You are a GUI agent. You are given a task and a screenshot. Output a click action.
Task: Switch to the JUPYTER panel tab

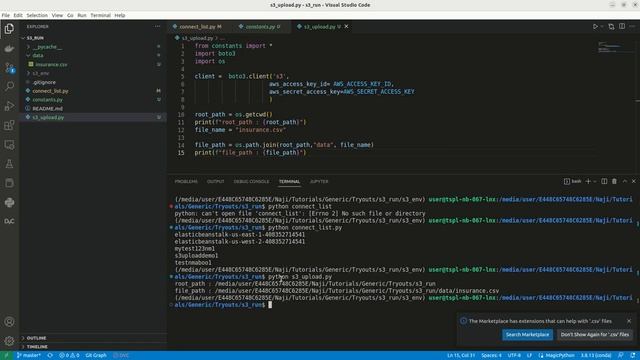click(319, 181)
